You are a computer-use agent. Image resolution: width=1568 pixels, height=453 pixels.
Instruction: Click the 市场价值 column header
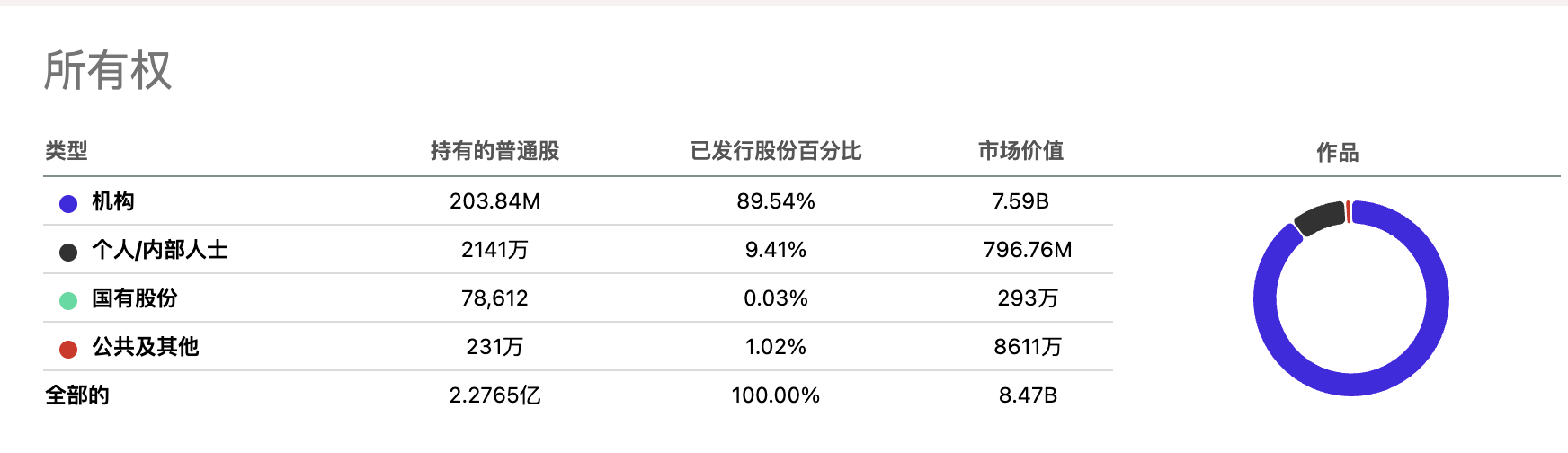(x=1020, y=151)
